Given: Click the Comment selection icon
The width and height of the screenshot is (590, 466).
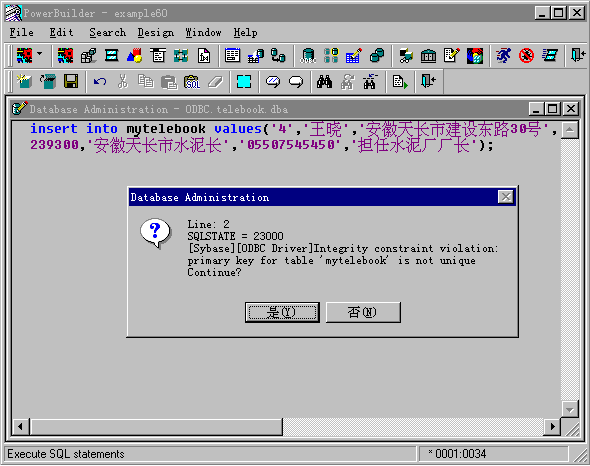Looking at the screenshot, I should [273, 81].
